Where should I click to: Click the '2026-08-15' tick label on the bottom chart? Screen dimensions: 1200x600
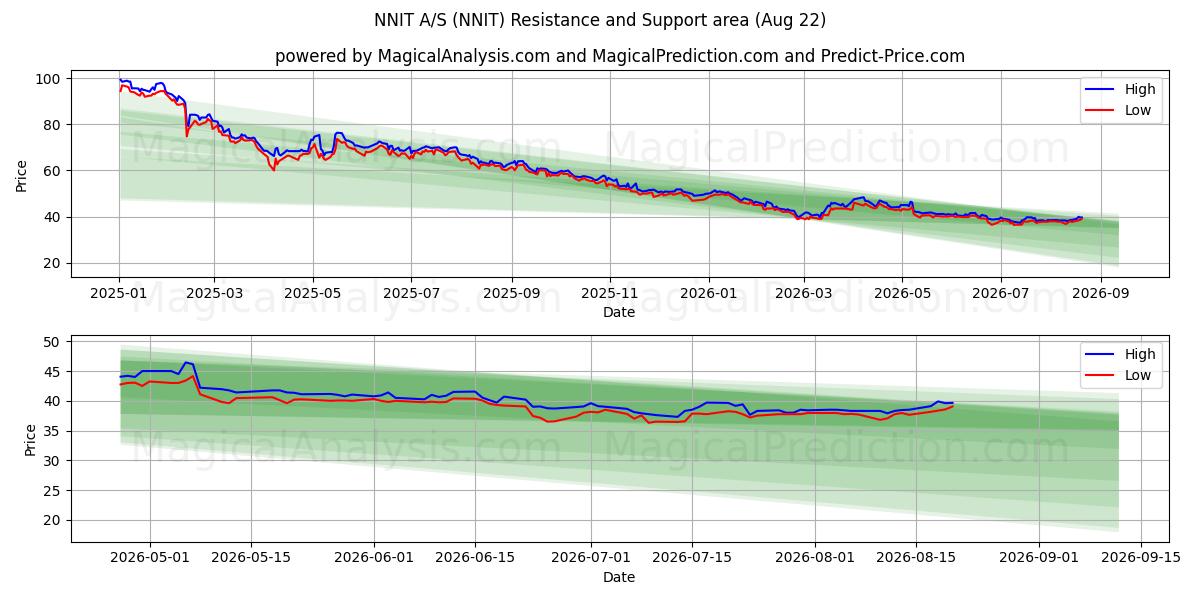click(915, 558)
